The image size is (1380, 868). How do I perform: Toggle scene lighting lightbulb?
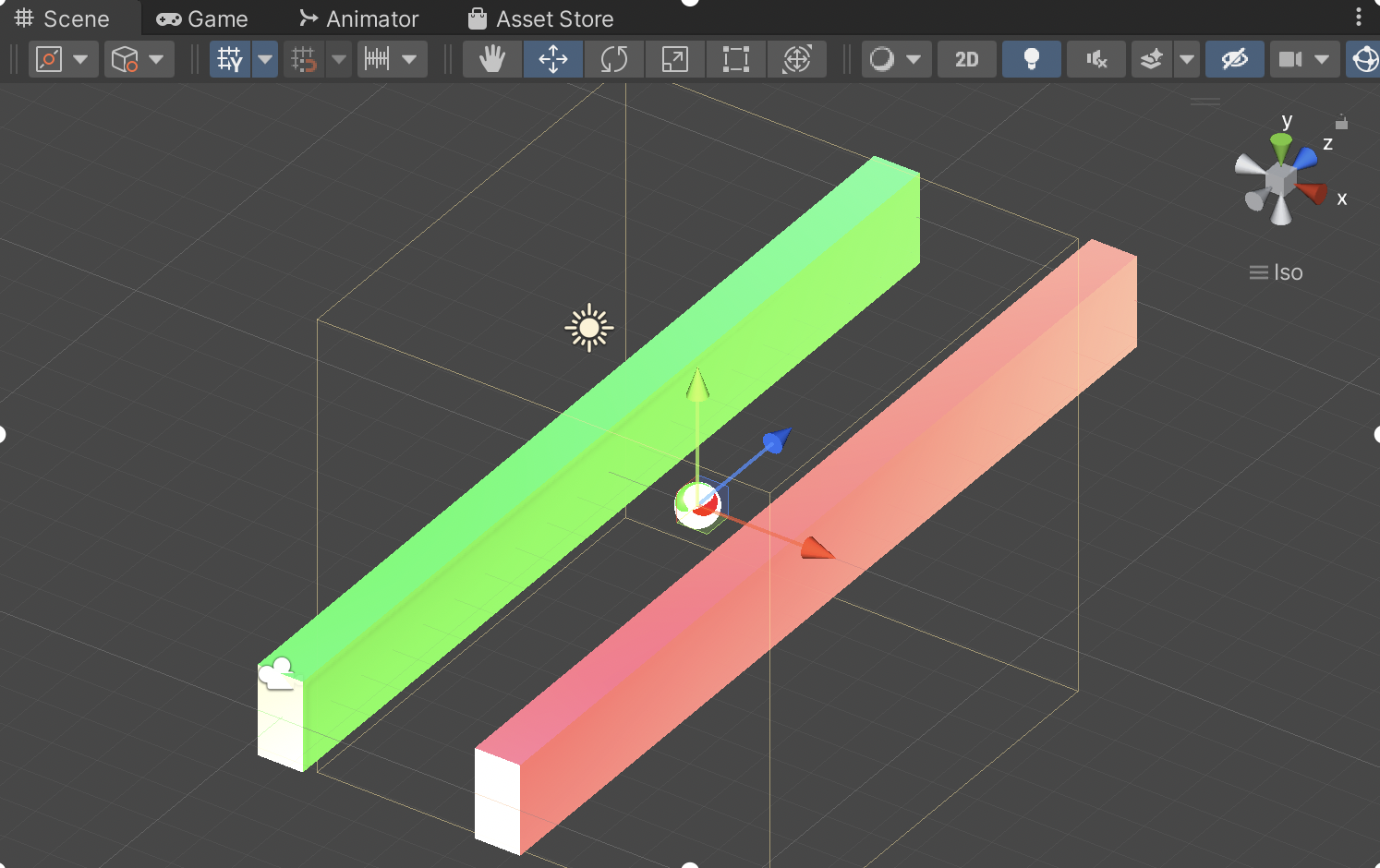click(x=1032, y=60)
